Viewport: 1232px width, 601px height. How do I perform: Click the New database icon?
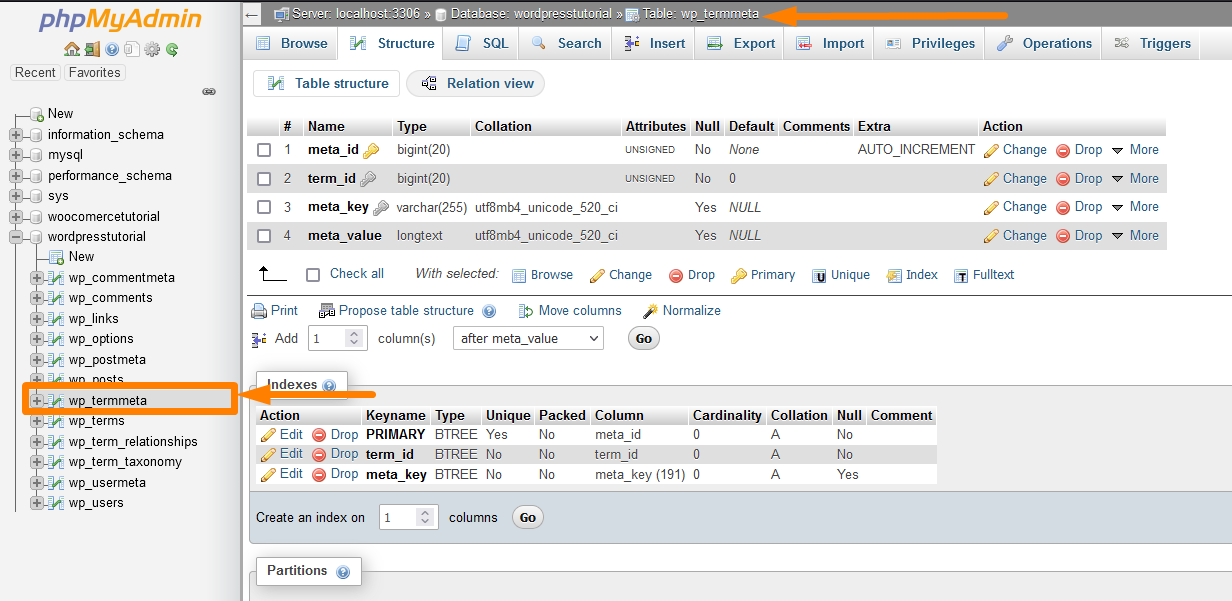click(x=37, y=114)
